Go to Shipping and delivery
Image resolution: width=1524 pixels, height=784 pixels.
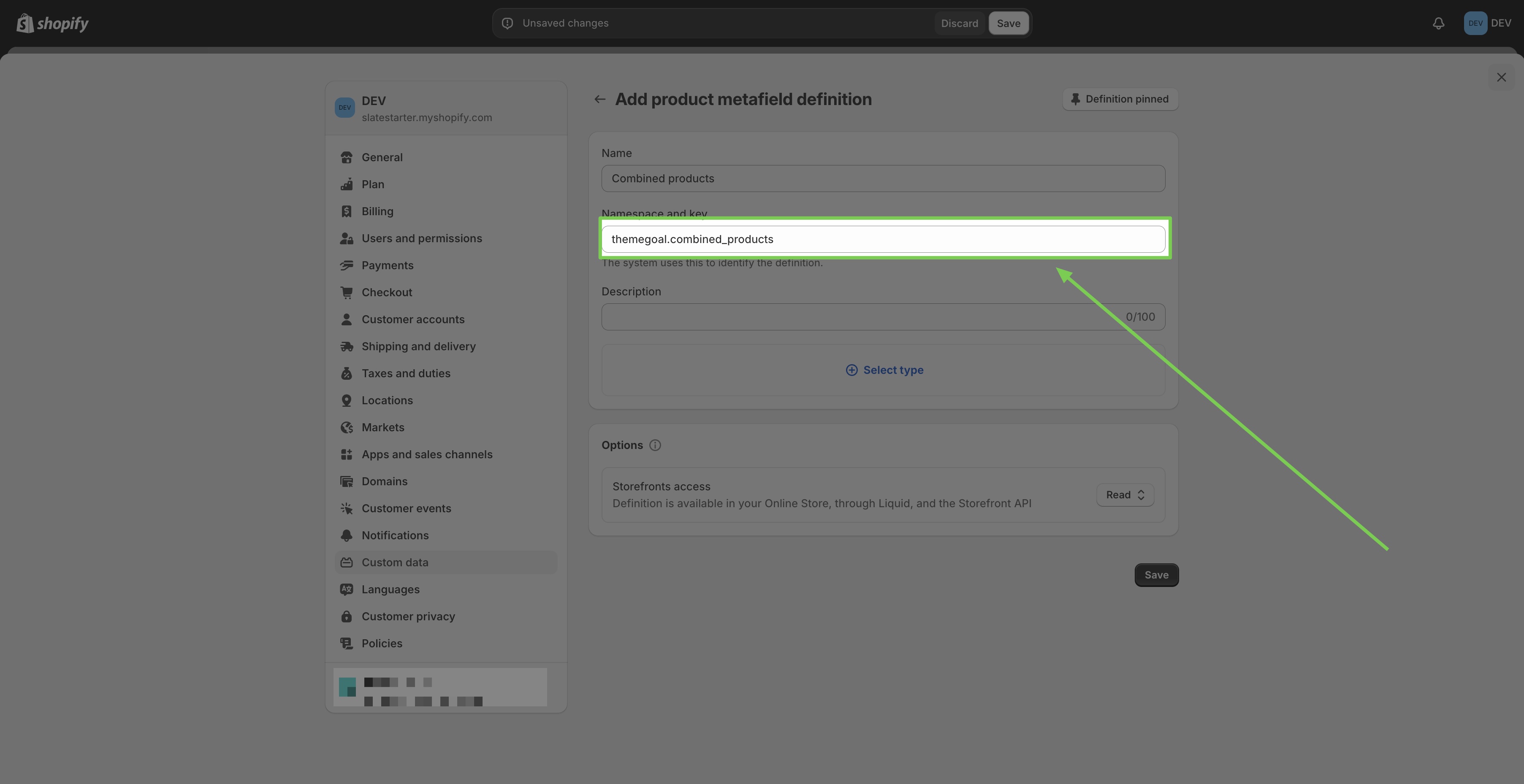[446, 346]
